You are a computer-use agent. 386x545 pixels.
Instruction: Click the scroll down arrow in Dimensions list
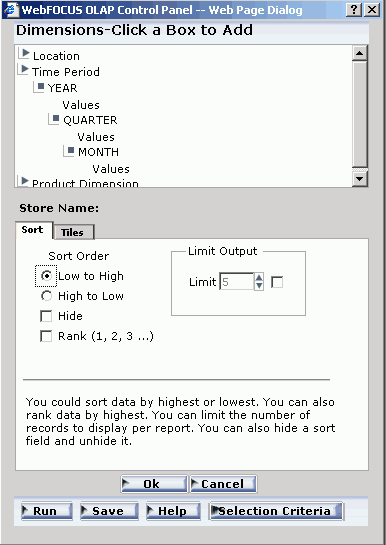pyautogui.click(x=360, y=179)
